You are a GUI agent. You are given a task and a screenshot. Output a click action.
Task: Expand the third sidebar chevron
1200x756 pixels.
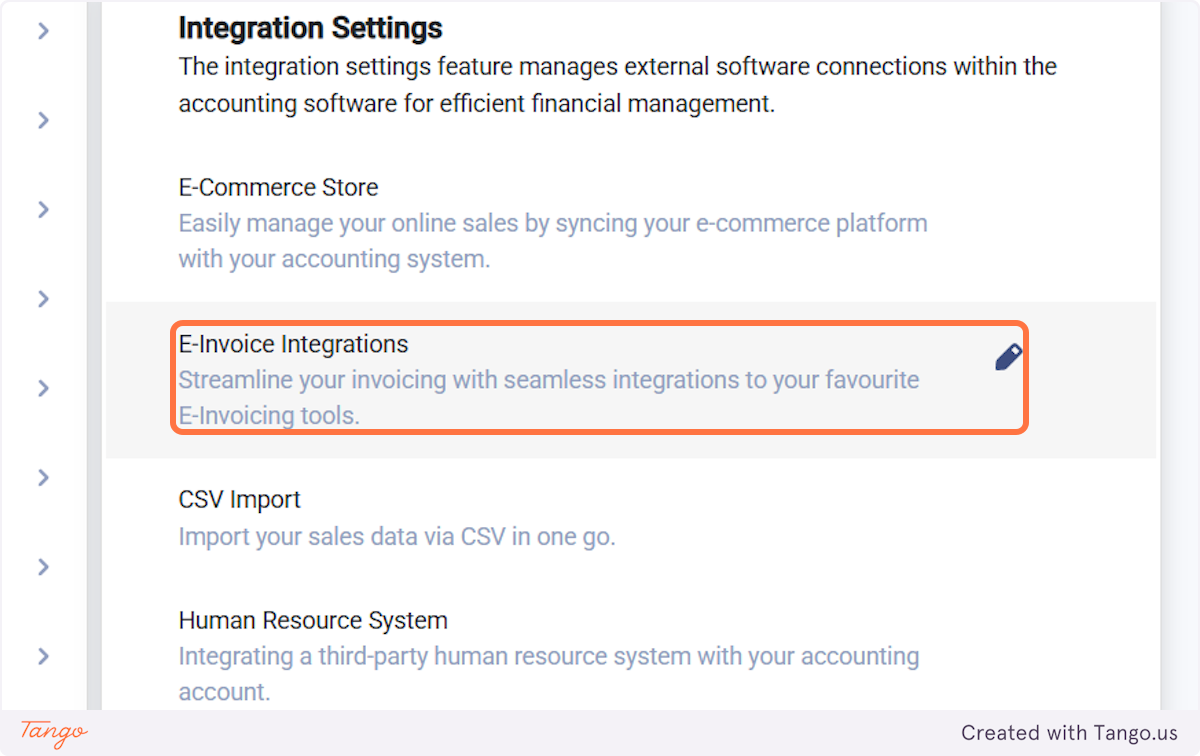[x=42, y=209]
